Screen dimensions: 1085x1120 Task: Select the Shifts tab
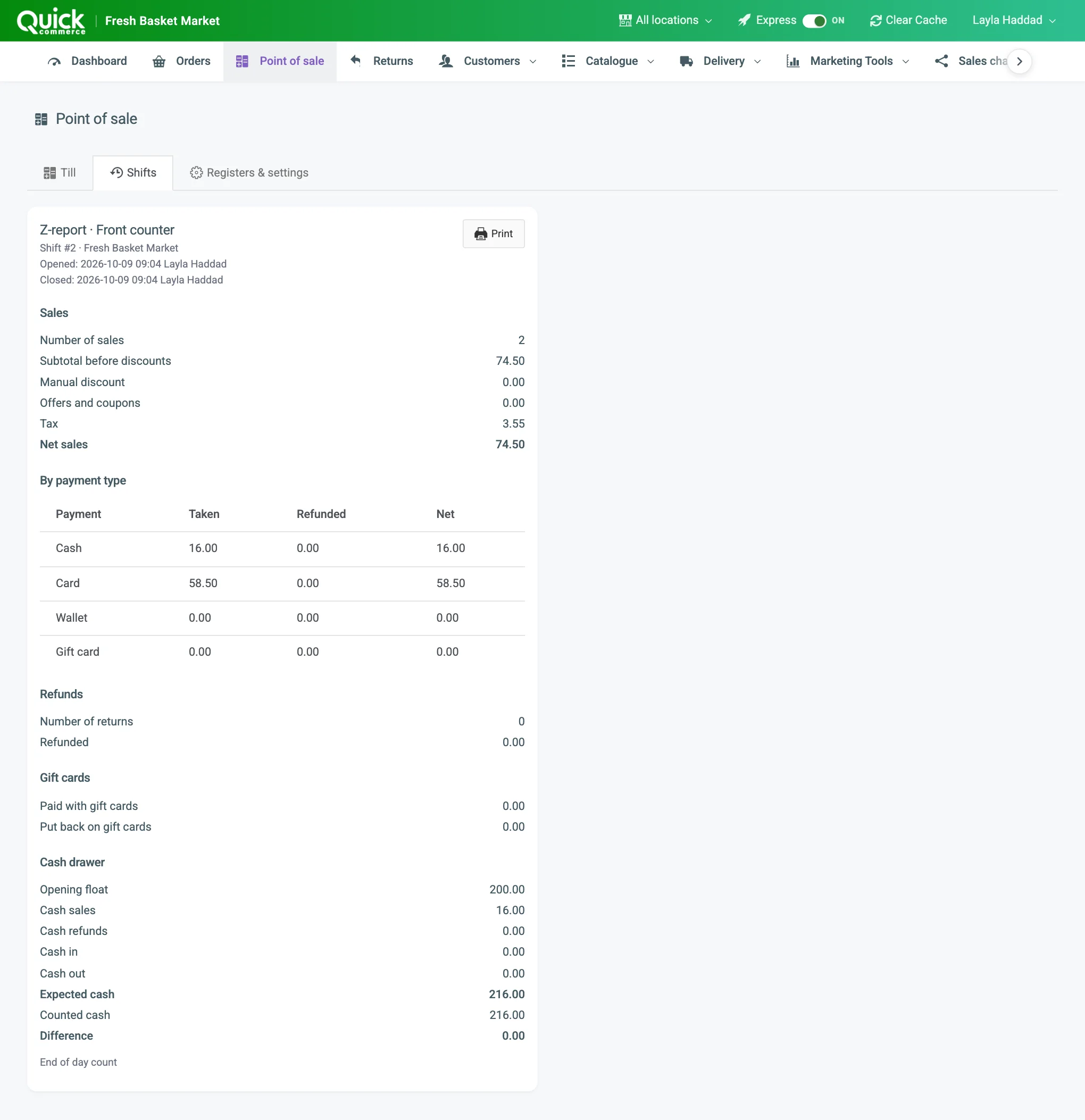pos(133,172)
